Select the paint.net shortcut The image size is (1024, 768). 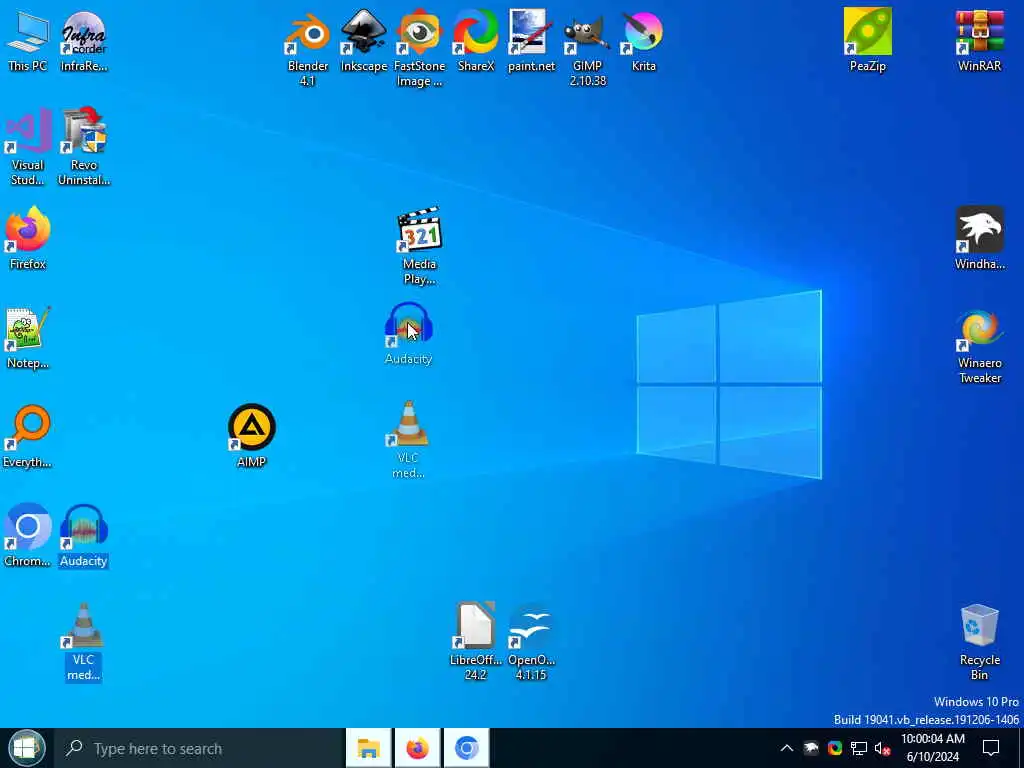click(x=532, y=40)
